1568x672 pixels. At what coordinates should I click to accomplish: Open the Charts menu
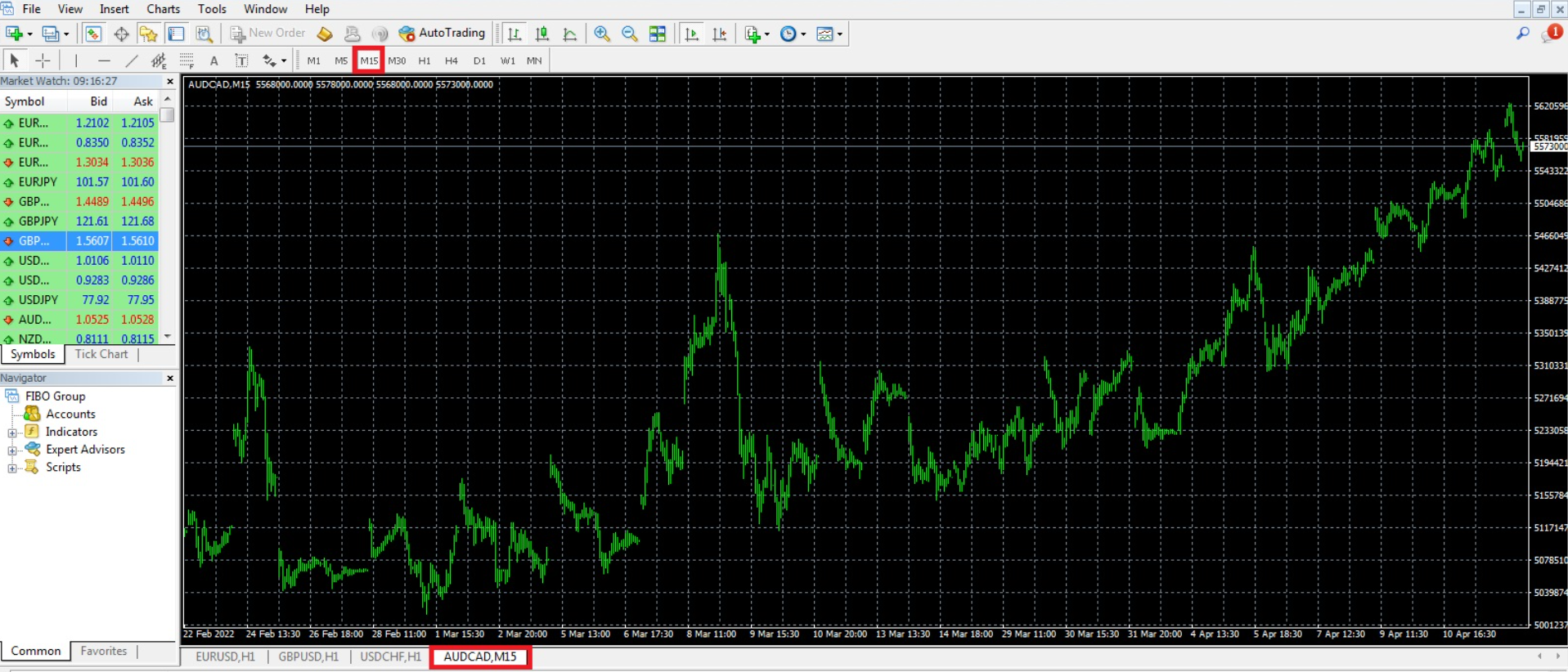tap(163, 9)
